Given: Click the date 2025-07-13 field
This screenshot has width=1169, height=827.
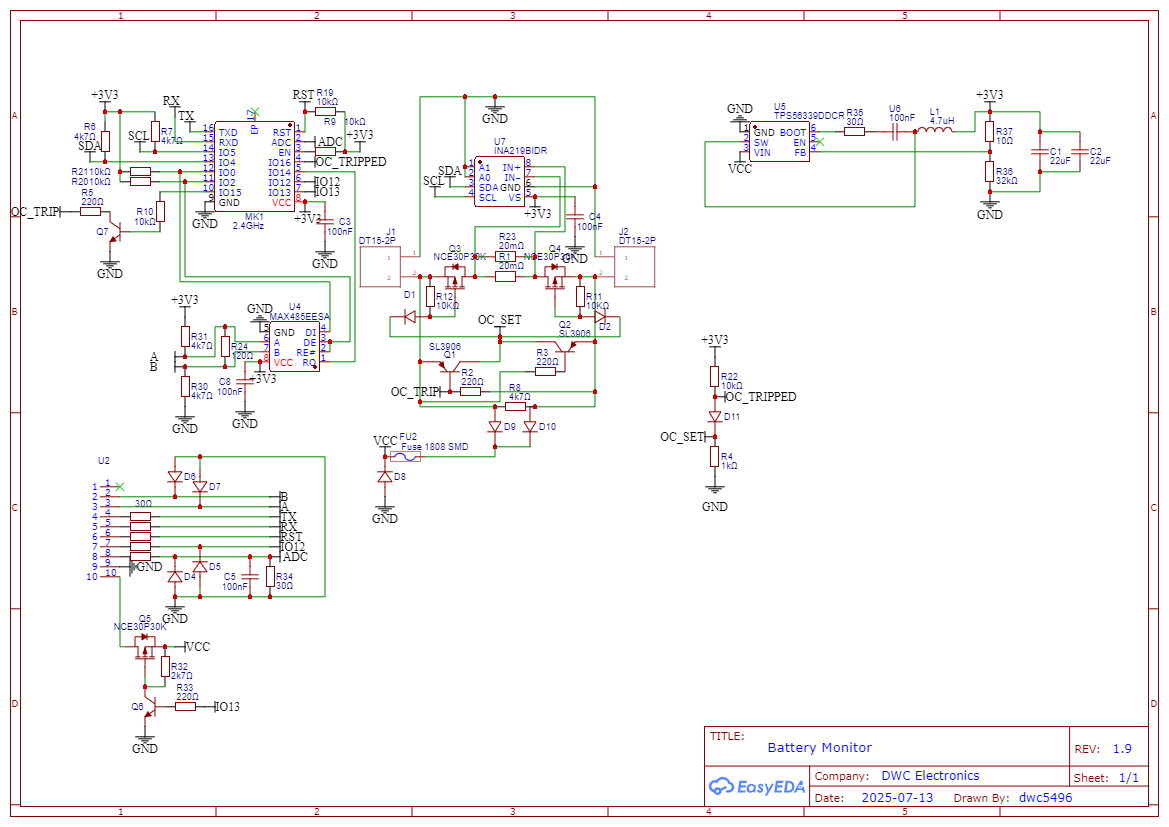Looking at the screenshot, I should (897, 798).
